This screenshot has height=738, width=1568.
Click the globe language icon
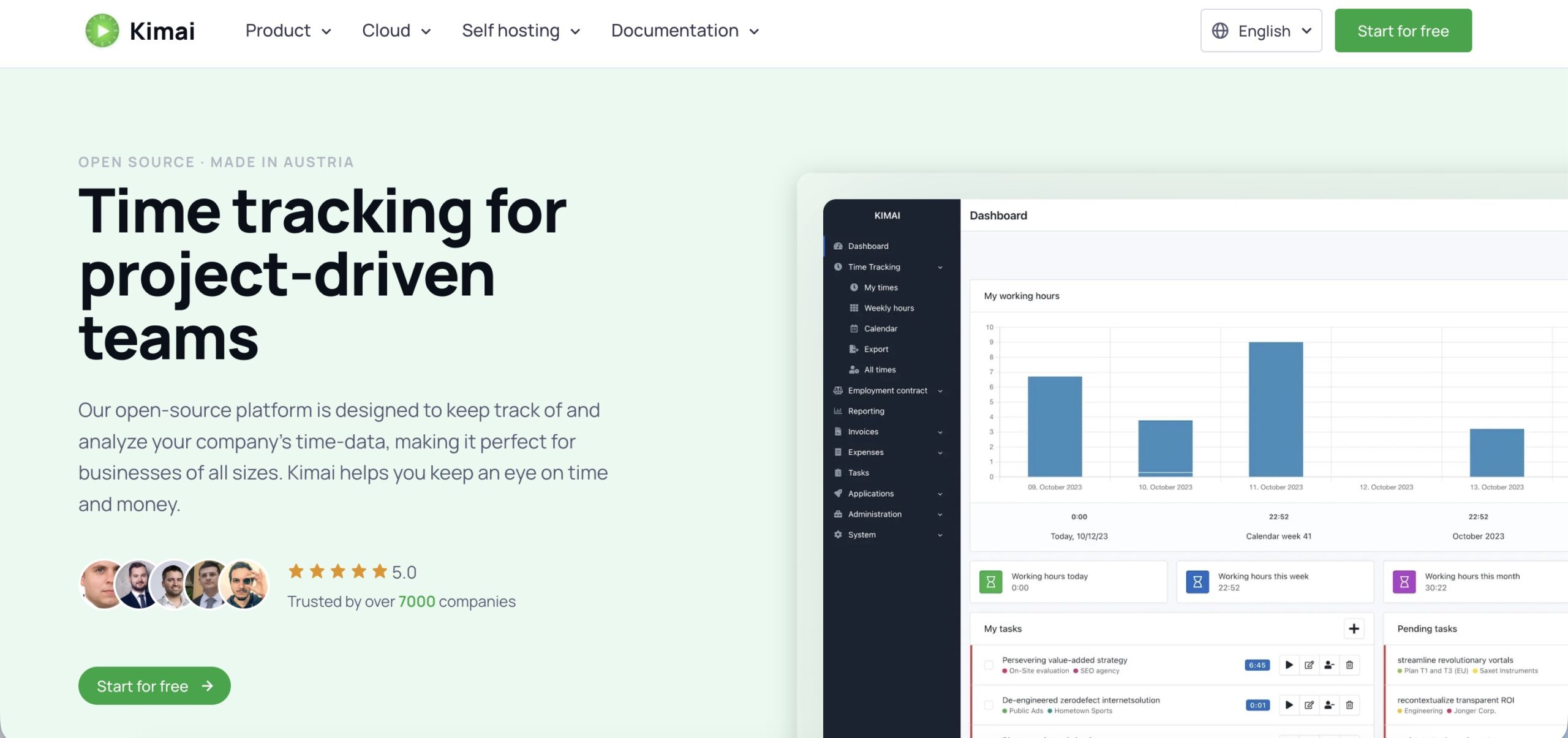coord(1220,31)
